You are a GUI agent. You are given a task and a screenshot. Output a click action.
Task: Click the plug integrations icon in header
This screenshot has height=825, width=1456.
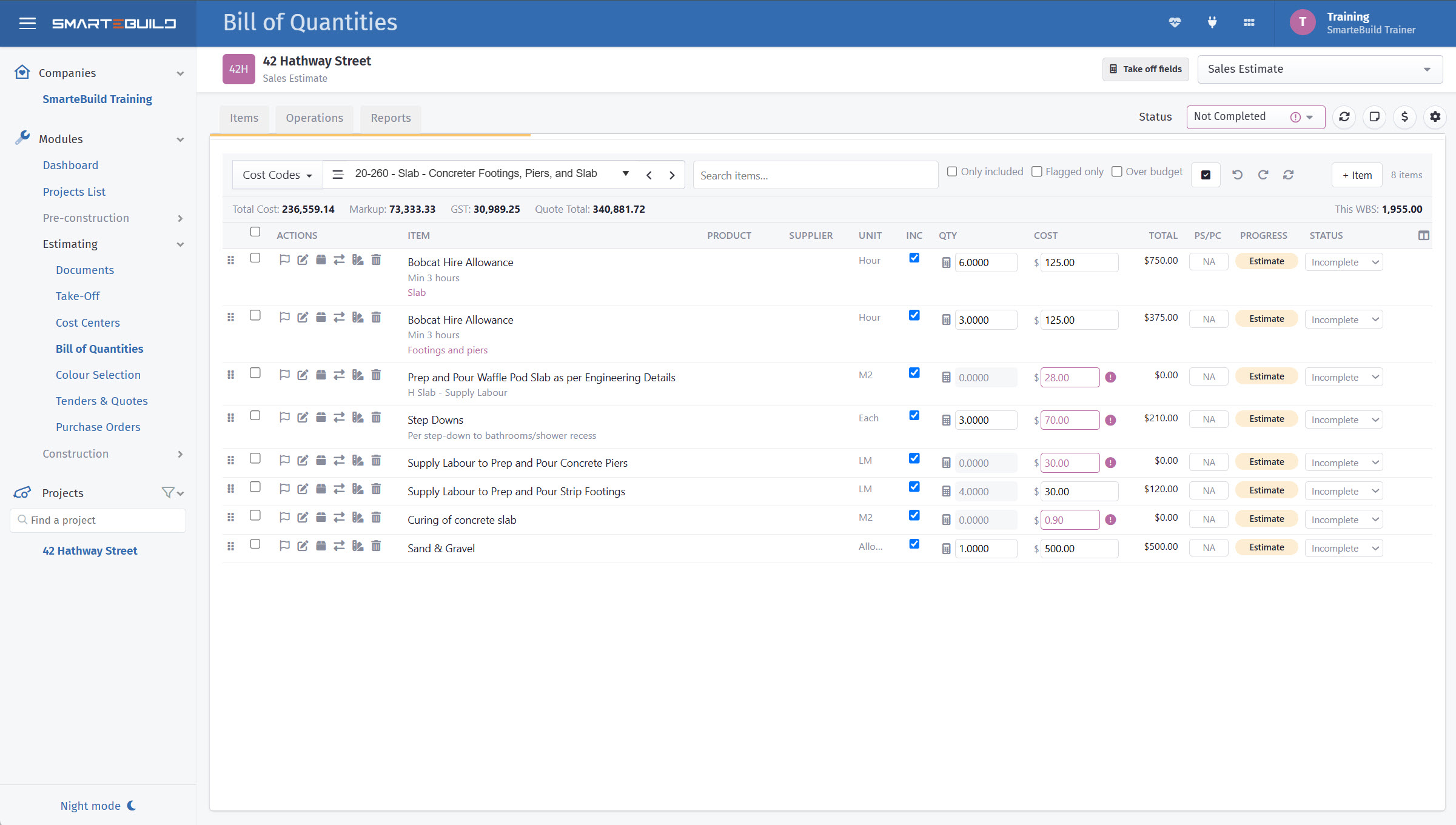[1212, 22]
